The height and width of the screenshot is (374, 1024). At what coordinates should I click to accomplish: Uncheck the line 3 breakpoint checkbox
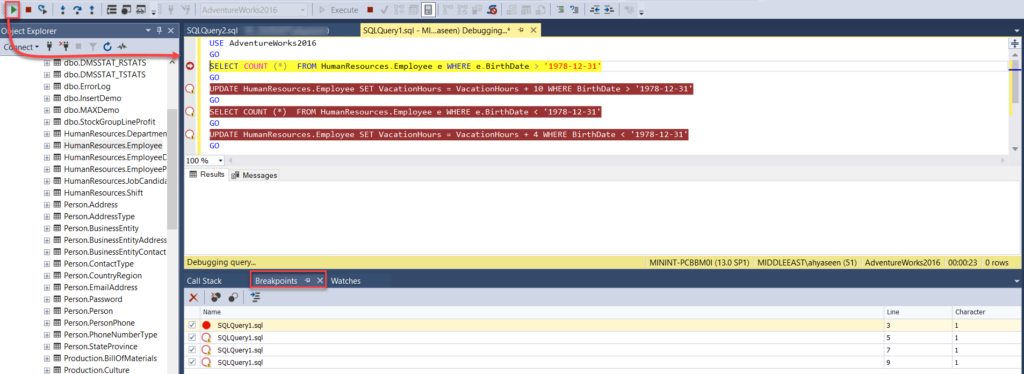pos(191,325)
